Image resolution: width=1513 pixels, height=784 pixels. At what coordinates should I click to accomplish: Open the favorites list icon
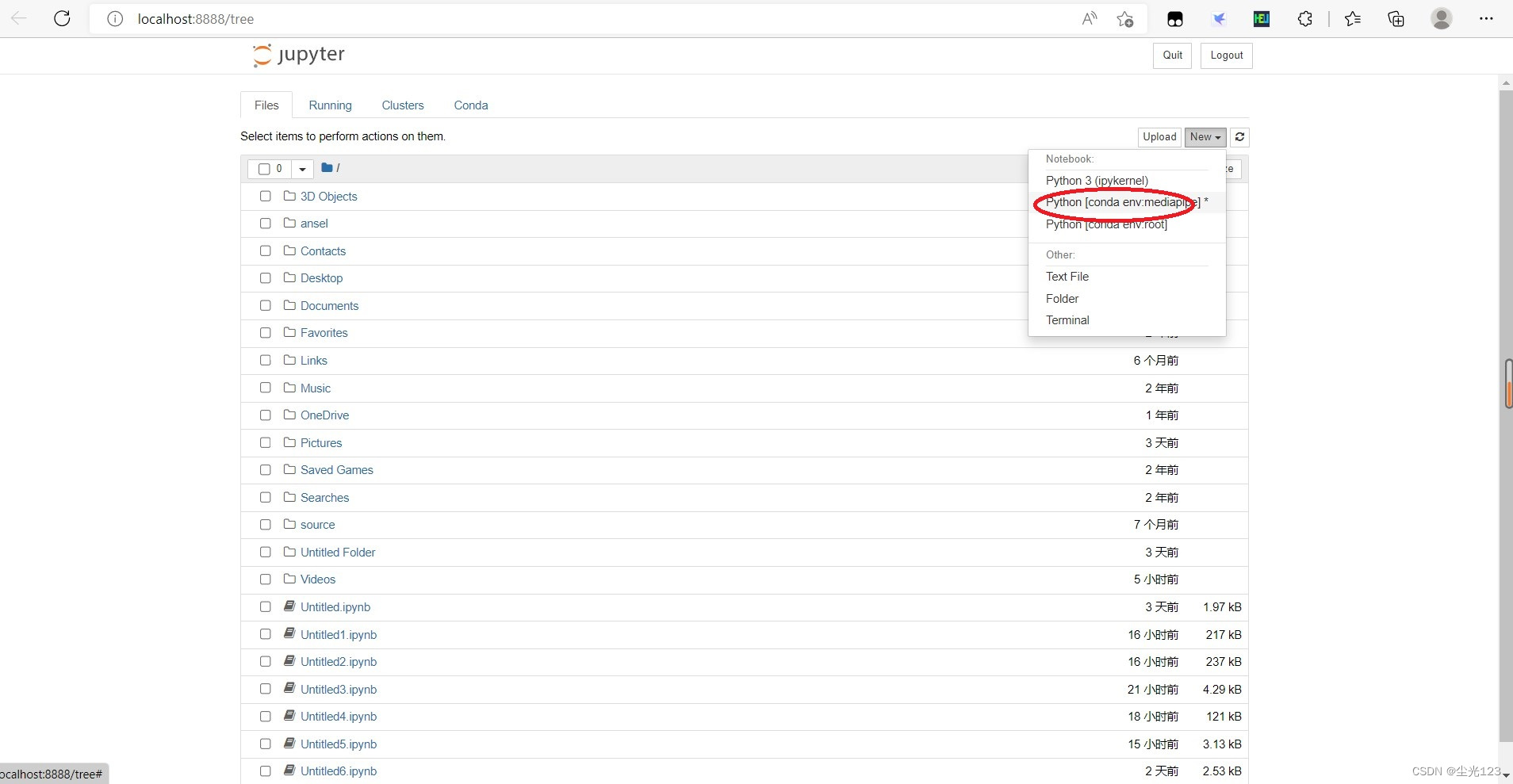[x=1353, y=19]
